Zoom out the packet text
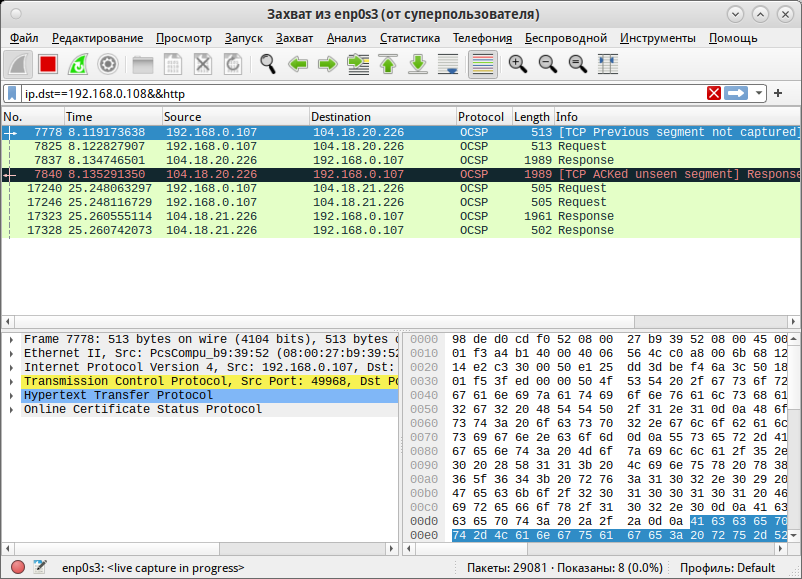This screenshot has width=802, height=579. click(x=548, y=64)
